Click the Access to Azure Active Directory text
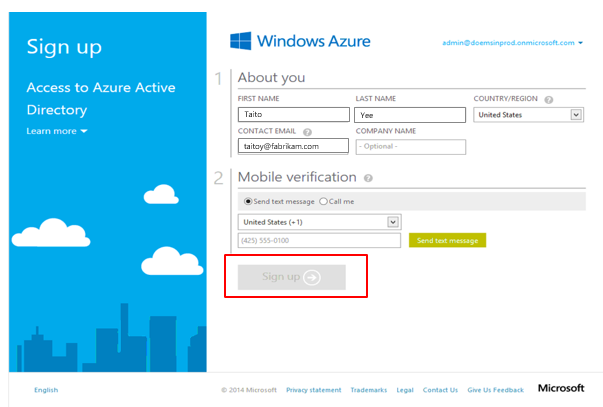This screenshot has height=407, width=603. click(101, 98)
